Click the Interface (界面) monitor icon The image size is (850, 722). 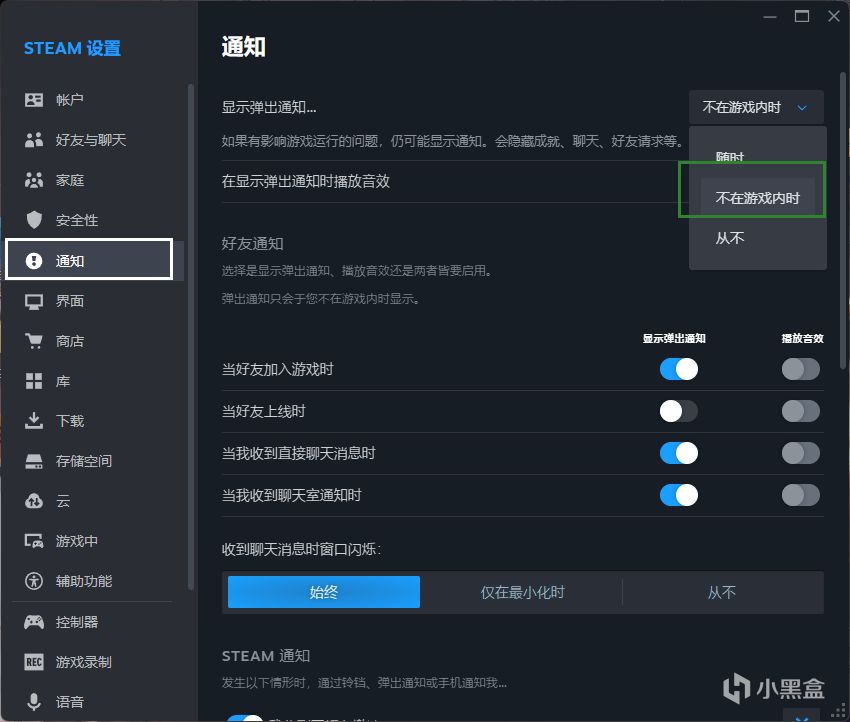coord(34,301)
